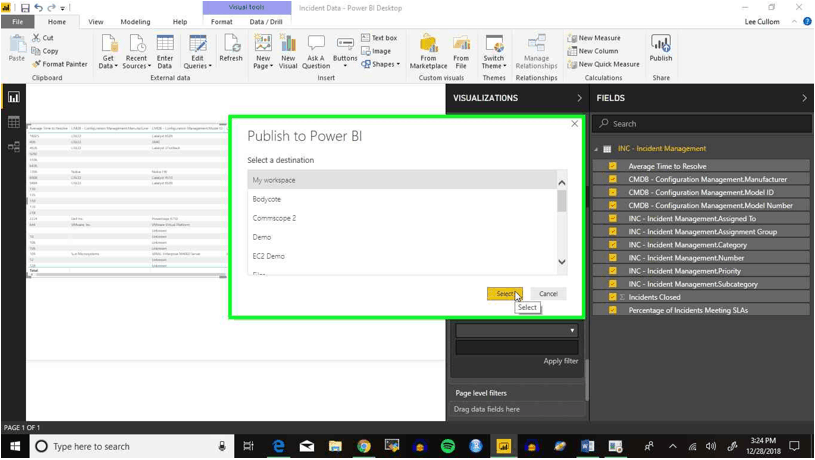
Task: Create a New Quick Measure
Action: 603,64
